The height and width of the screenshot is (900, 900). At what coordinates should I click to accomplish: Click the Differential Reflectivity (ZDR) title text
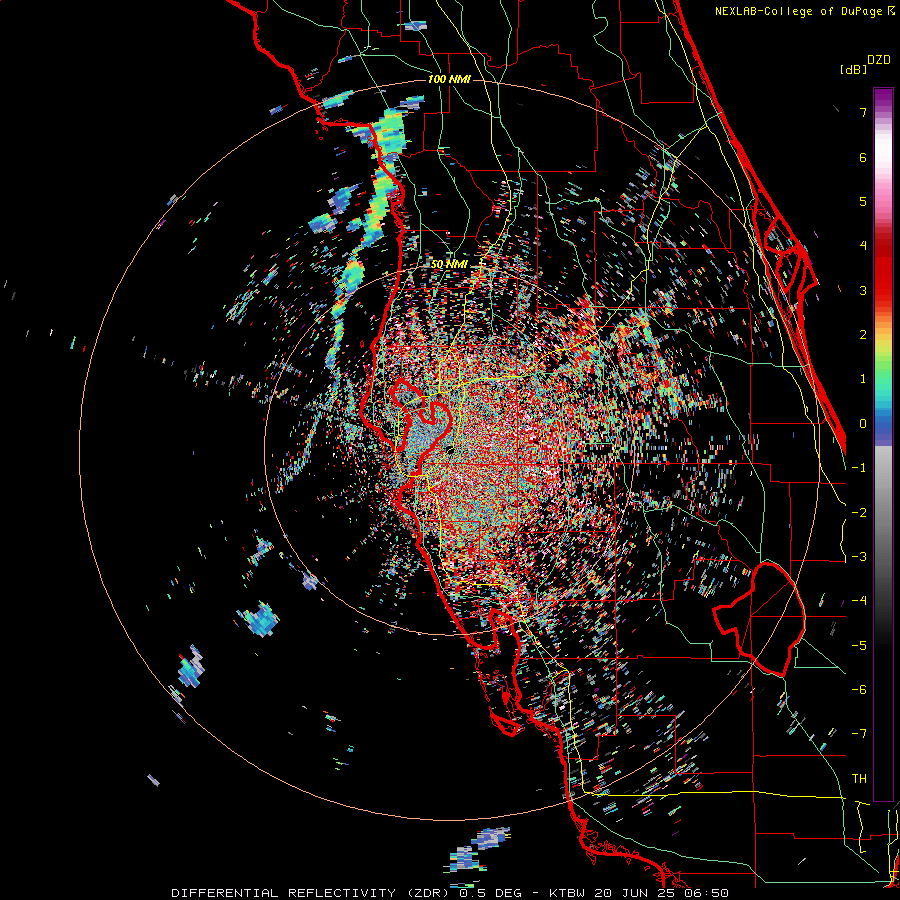(312, 893)
